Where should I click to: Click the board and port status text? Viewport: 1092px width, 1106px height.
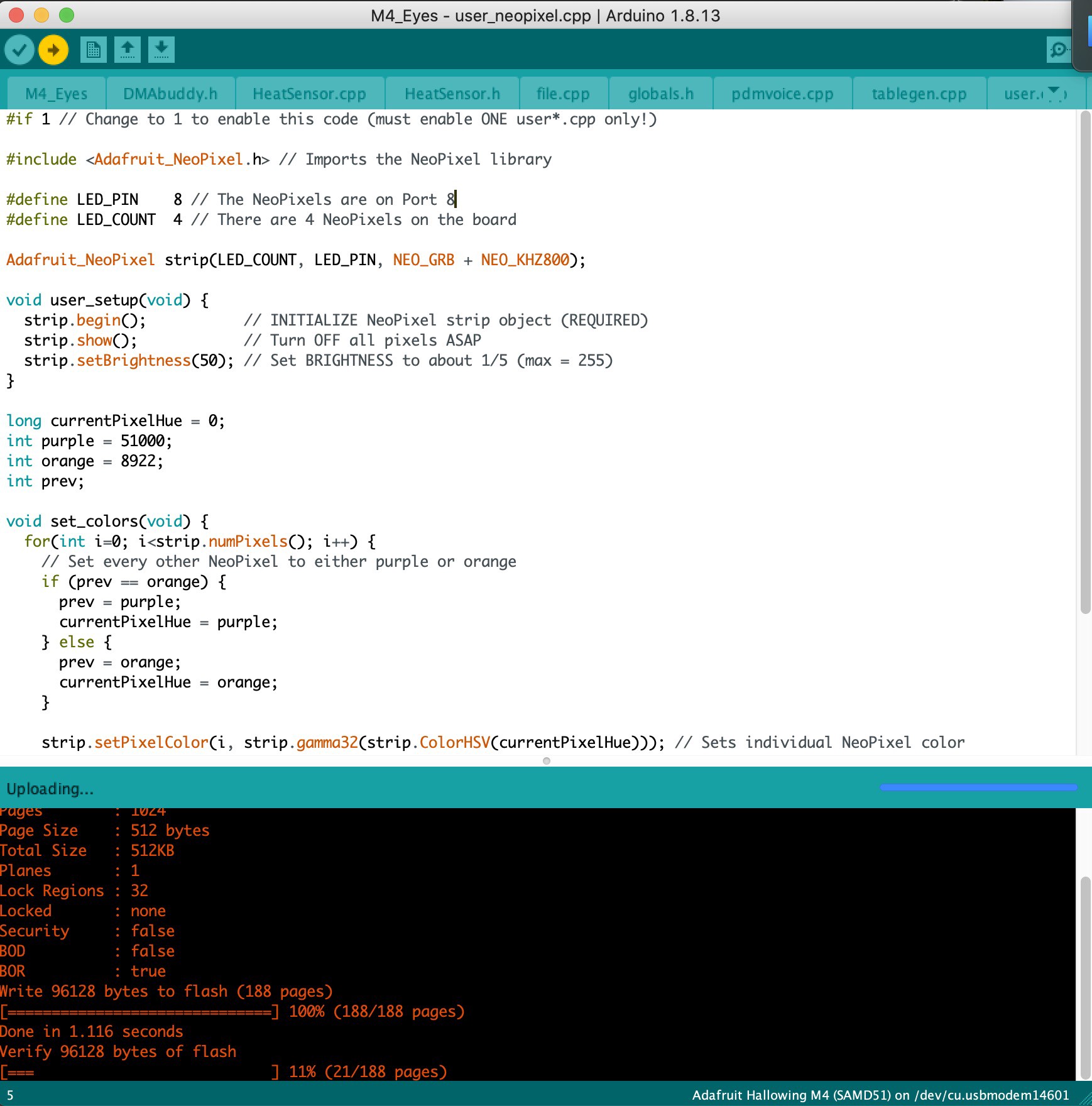880,1095
